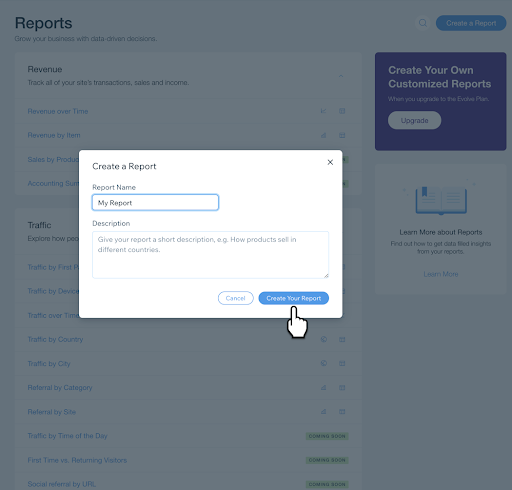Click the Report Name input field

155,202
